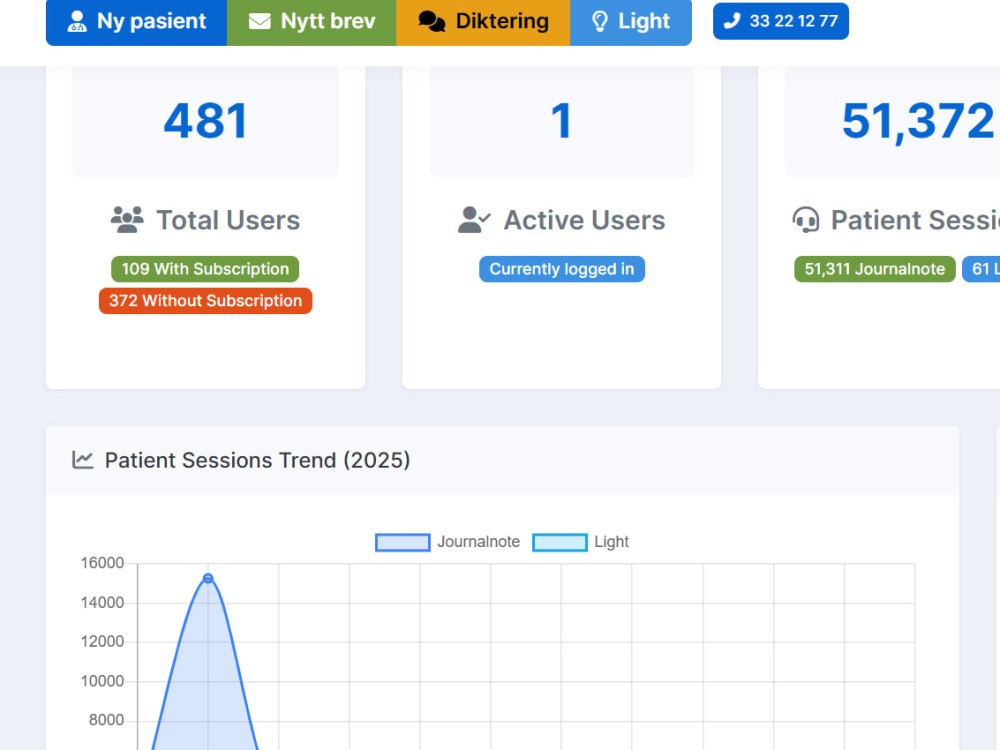The width and height of the screenshot is (1000, 750).
Task: Click the 16000 y-axis label
Action: (x=102, y=563)
